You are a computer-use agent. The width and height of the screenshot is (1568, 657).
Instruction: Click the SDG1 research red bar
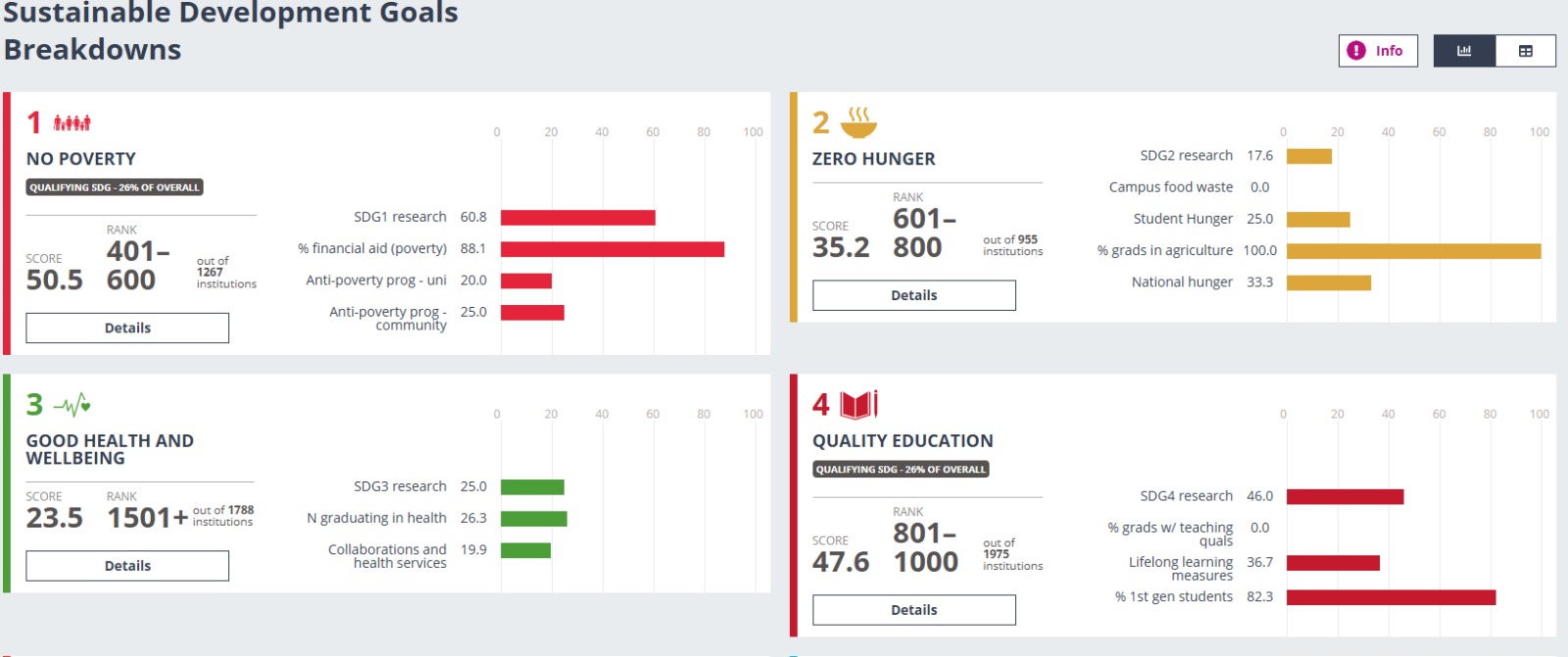(x=577, y=218)
